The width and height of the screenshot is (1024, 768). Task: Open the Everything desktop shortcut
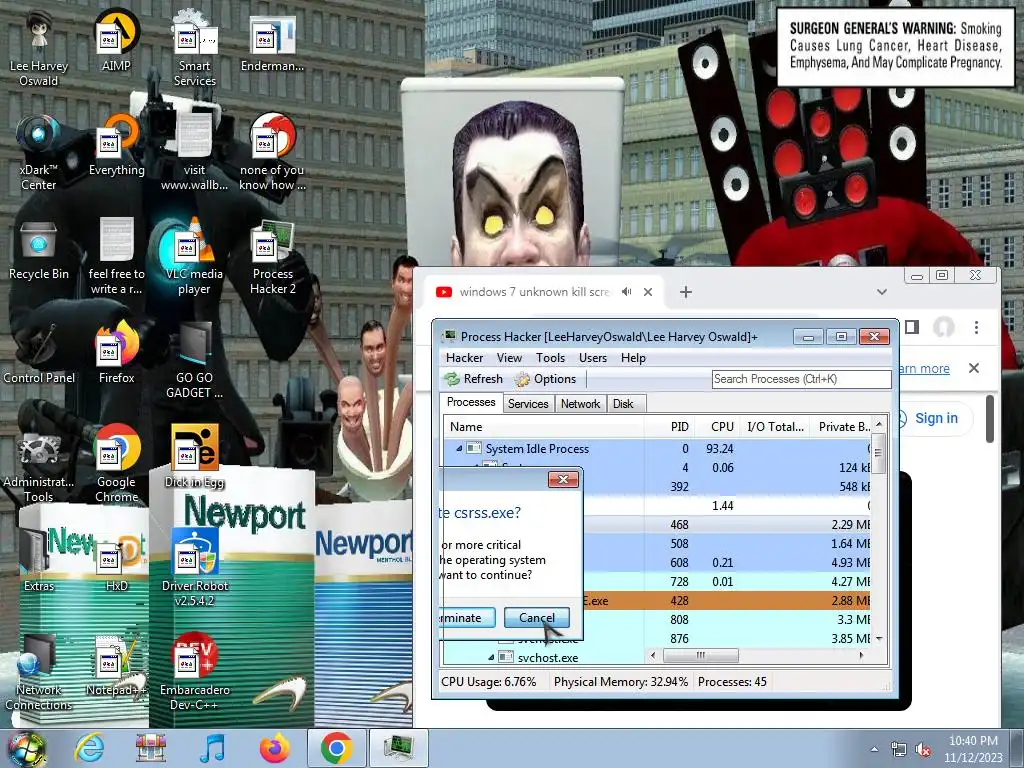[116, 146]
